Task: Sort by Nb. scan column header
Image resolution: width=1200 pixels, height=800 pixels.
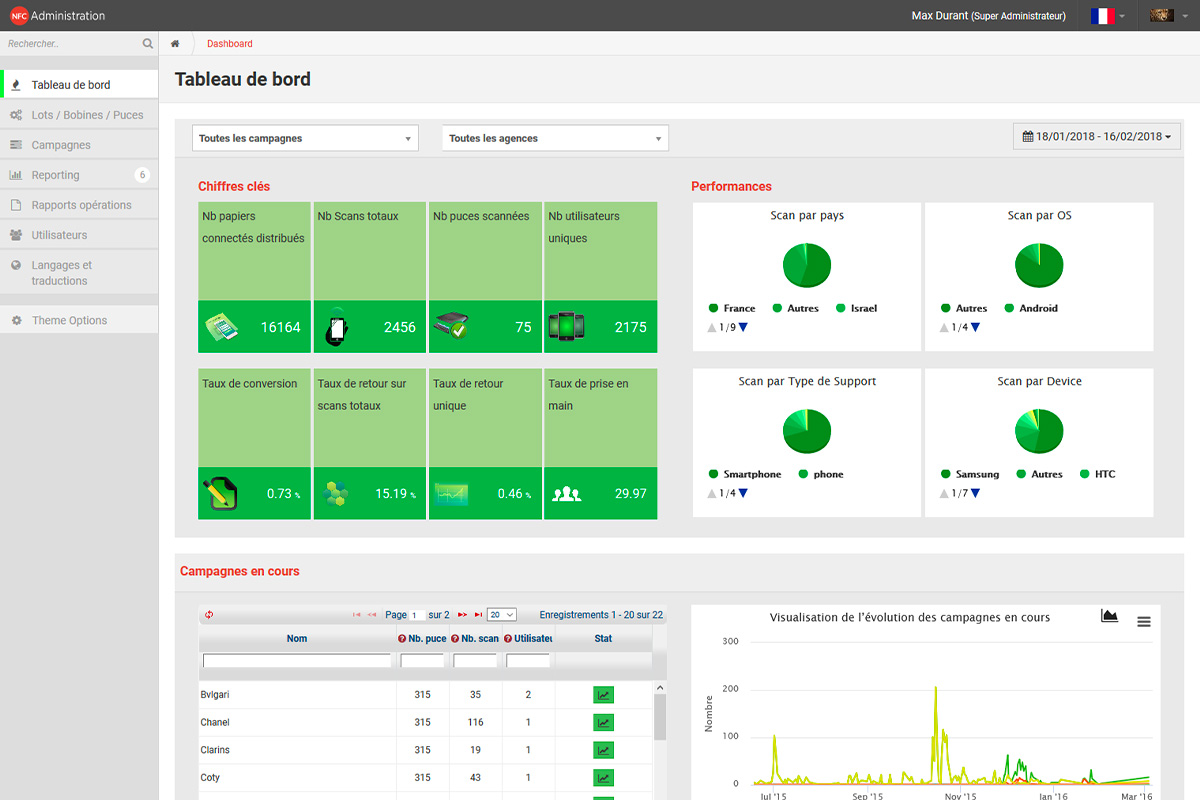Action: click(475, 638)
